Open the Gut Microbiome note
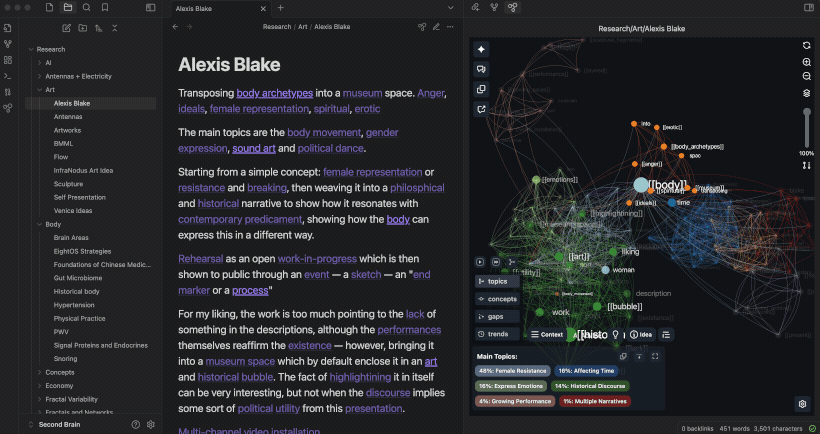The width and height of the screenshot is (820, 434). pos(78,278)
